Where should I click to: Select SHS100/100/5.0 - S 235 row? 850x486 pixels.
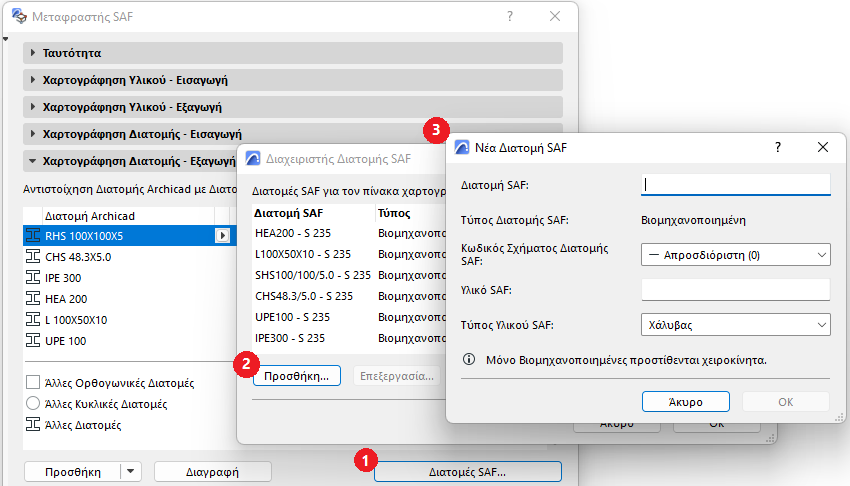click(349, 275)
